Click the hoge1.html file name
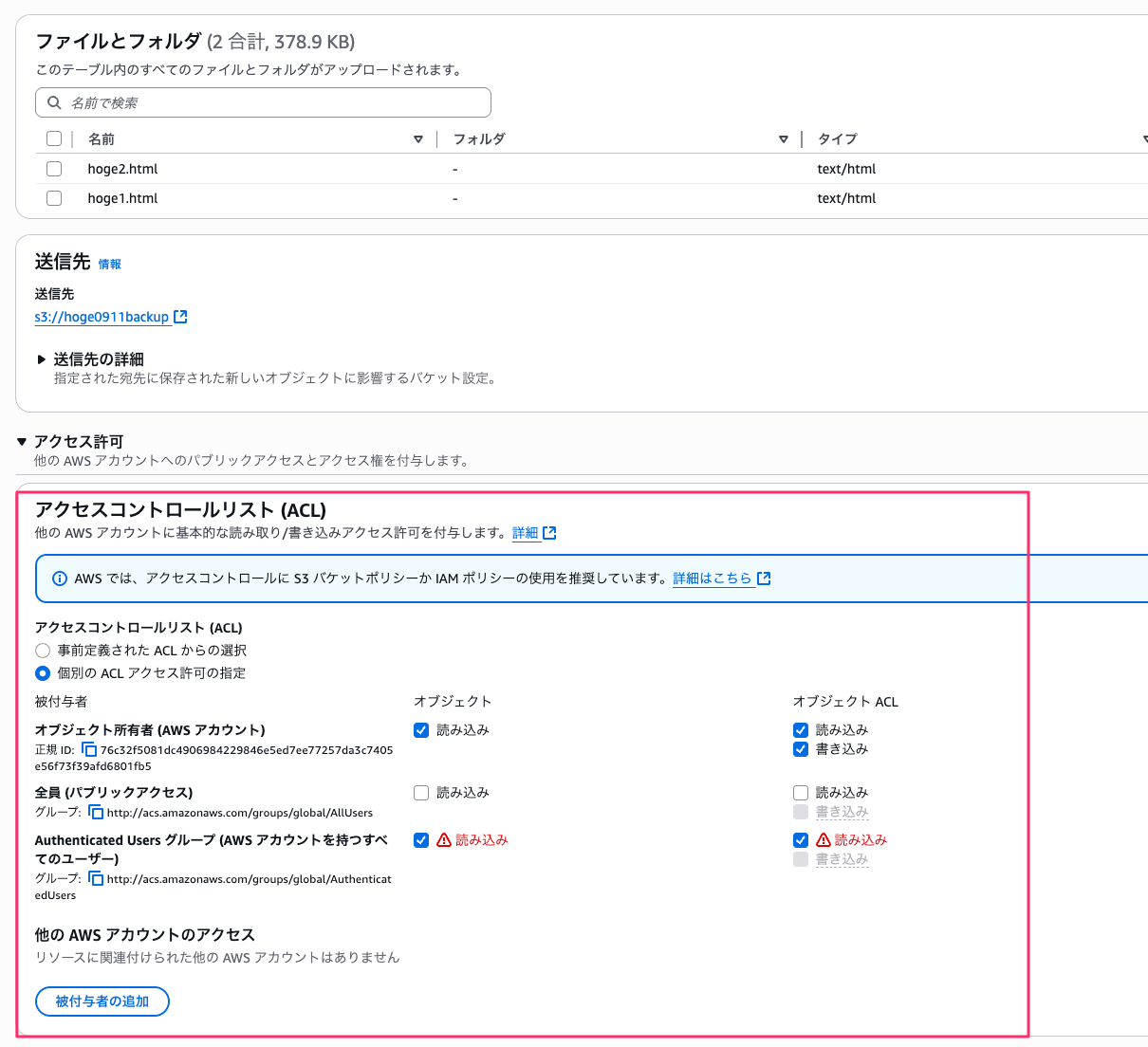The image size is (1148, 1047). tap(122, 198)
